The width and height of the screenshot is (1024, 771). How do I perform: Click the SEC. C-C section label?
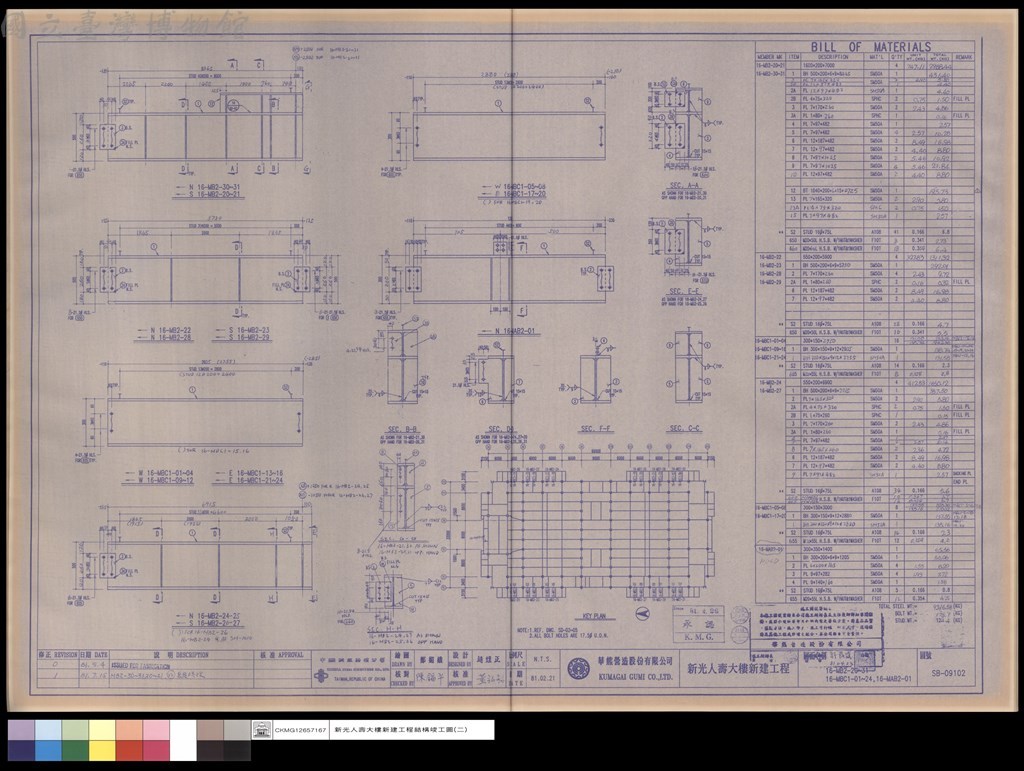point(684,428)
